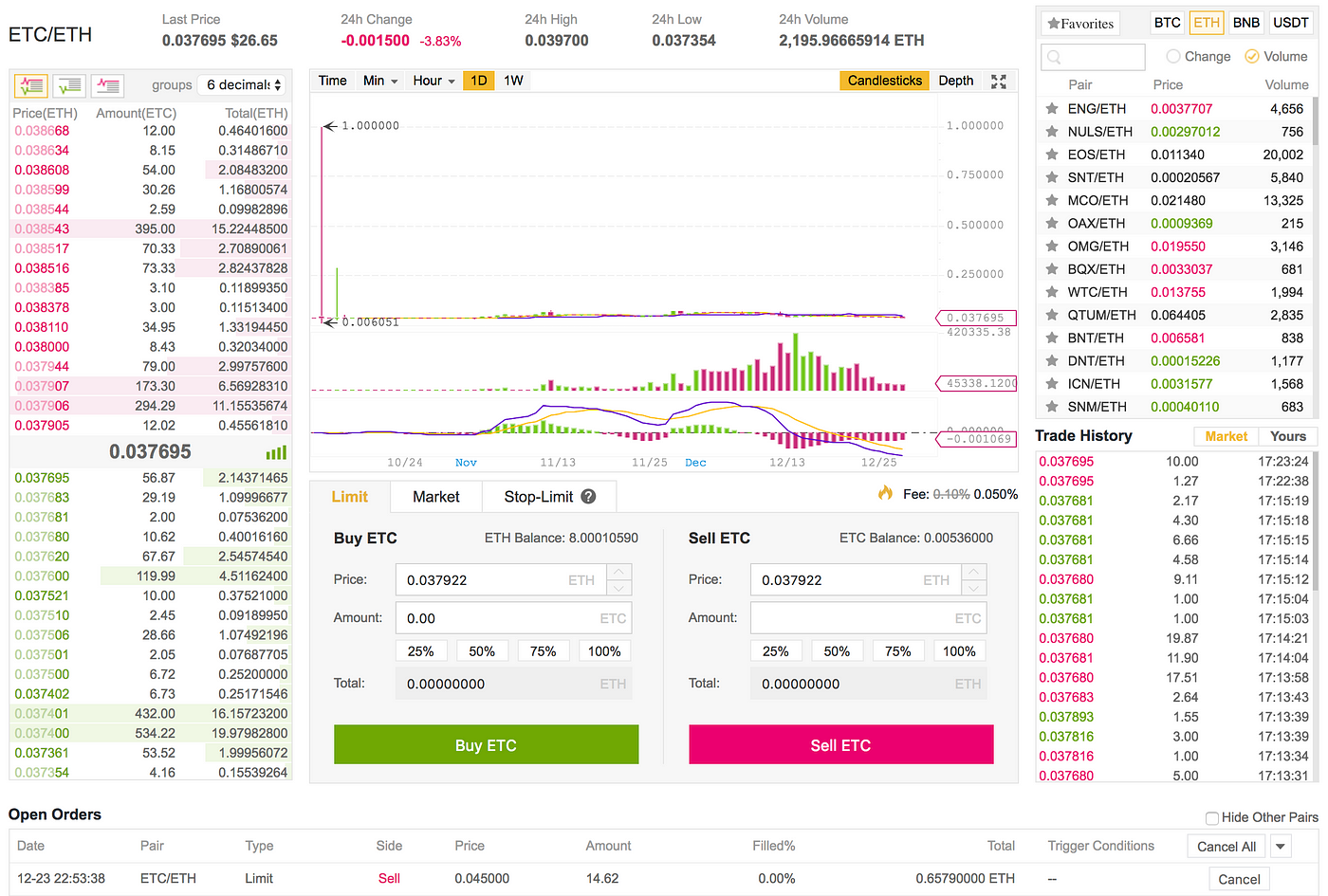Viewport: 1328px width, 896px height.
Task: Check Hide Other Pairs checkbox
Action: click(x=1212, y=818)
